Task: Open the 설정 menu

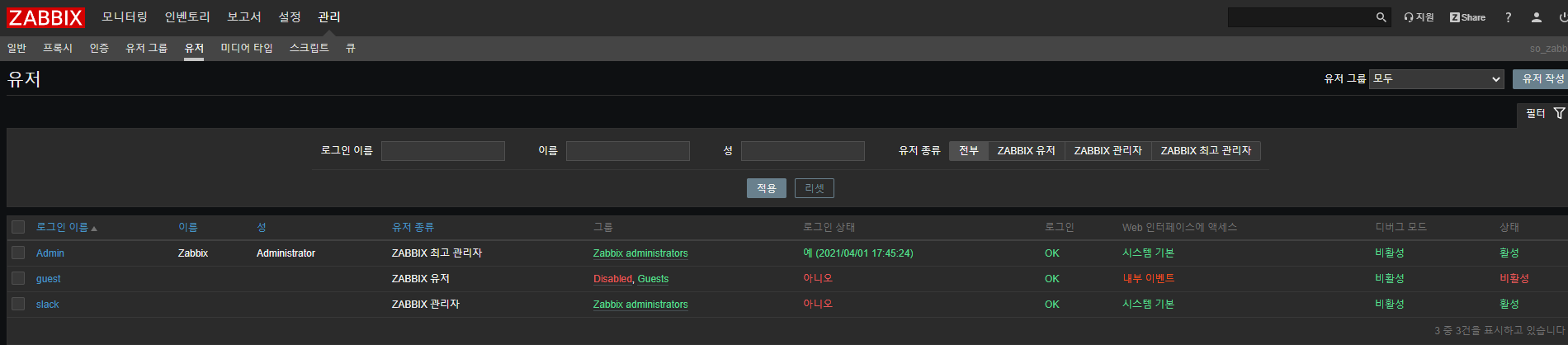Action: 290,17
